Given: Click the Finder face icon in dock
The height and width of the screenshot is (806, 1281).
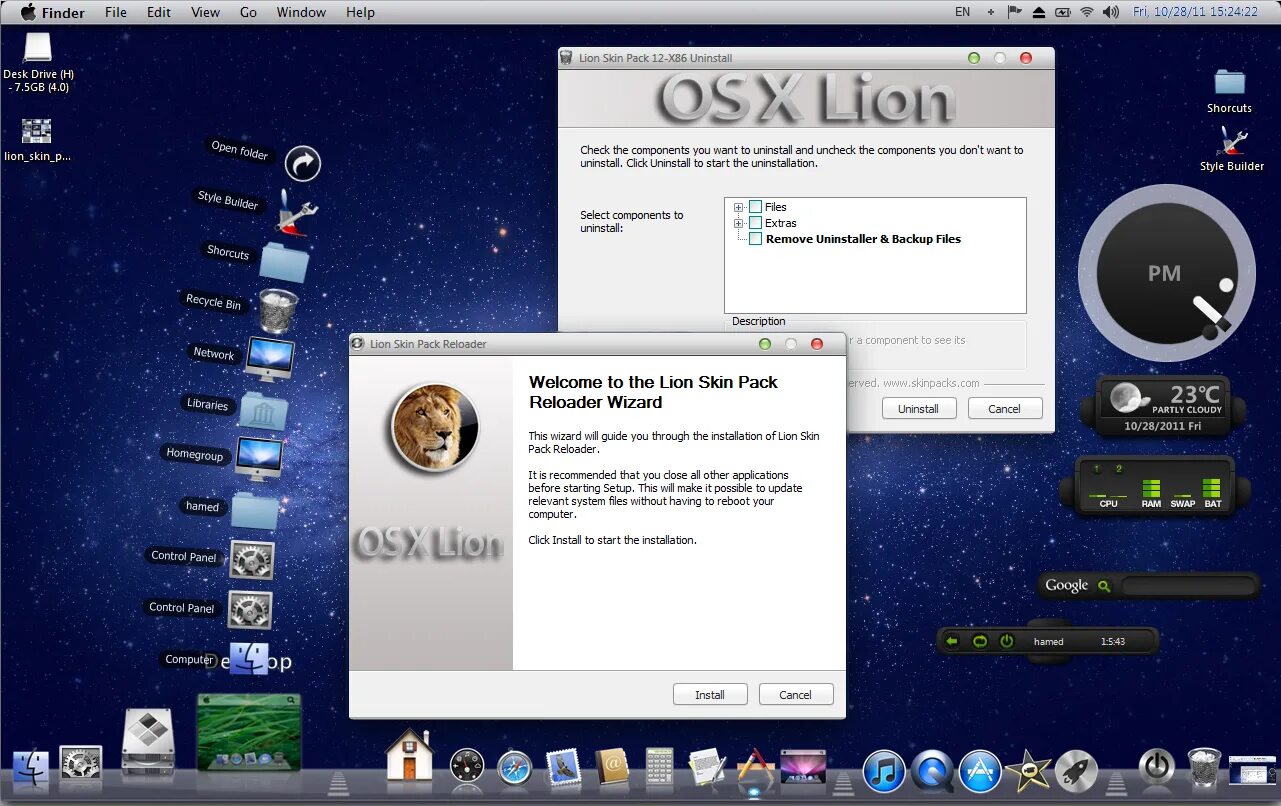Looking at the screenshot, I should (x=31, y=767).
